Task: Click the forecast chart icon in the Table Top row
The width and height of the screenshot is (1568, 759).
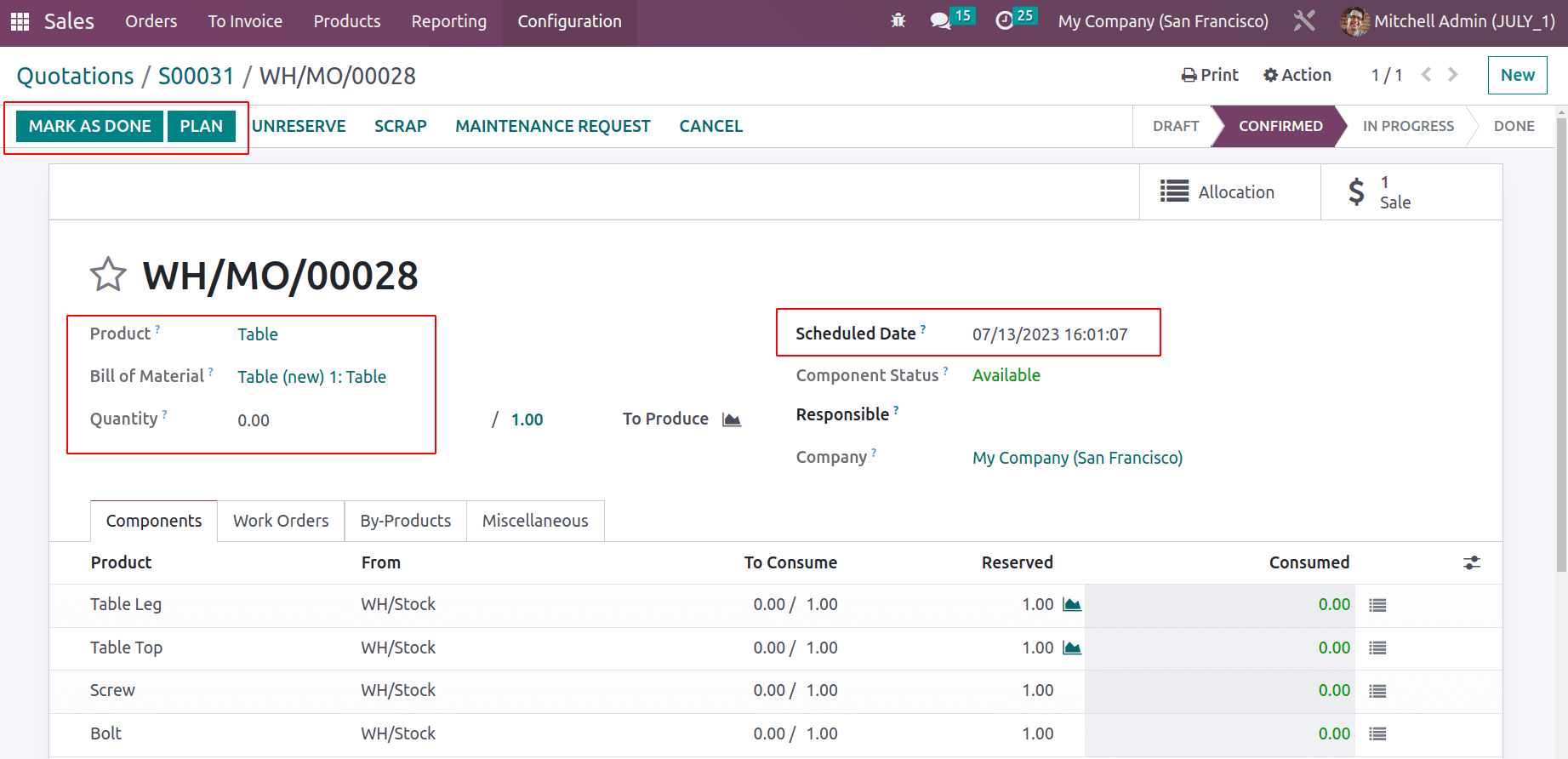Action: 1072,648
